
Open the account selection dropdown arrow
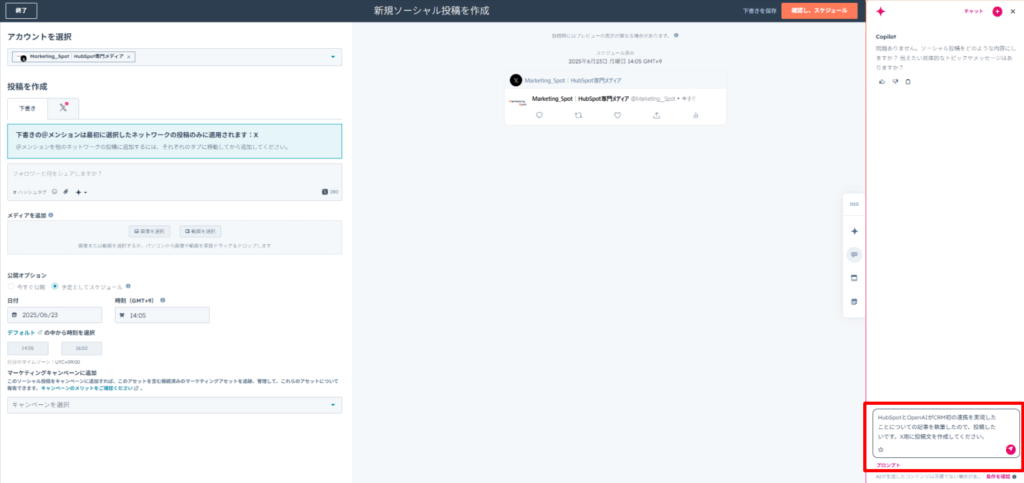[333, 57]
